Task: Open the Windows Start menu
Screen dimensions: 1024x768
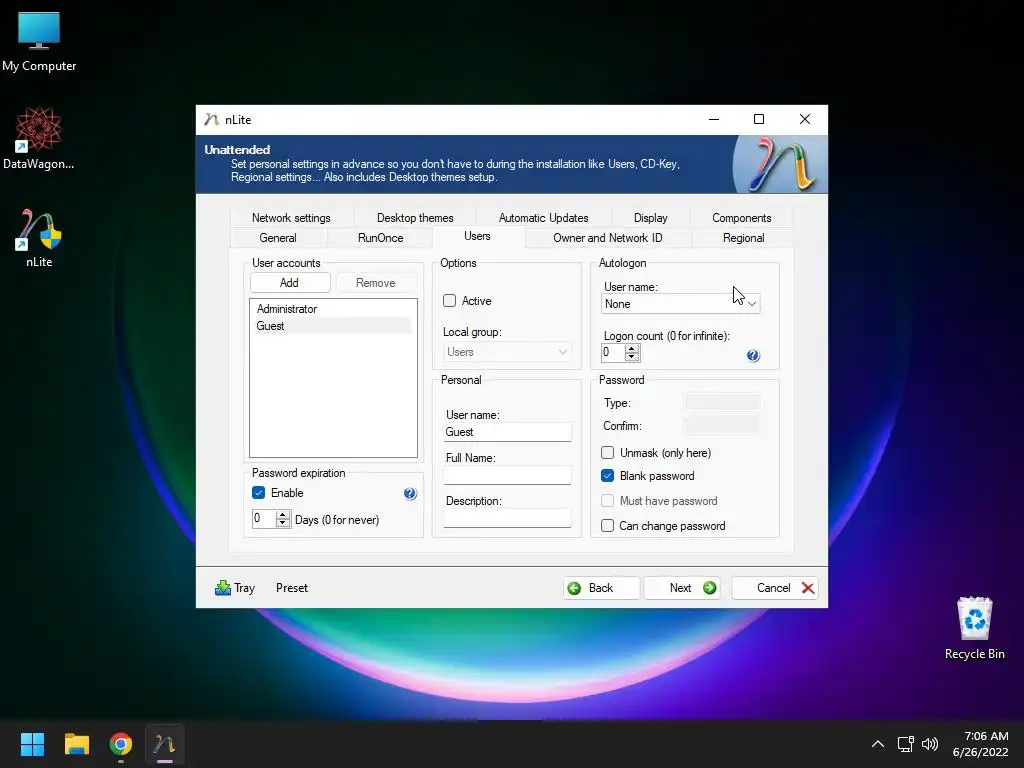Action: [32, 744]
